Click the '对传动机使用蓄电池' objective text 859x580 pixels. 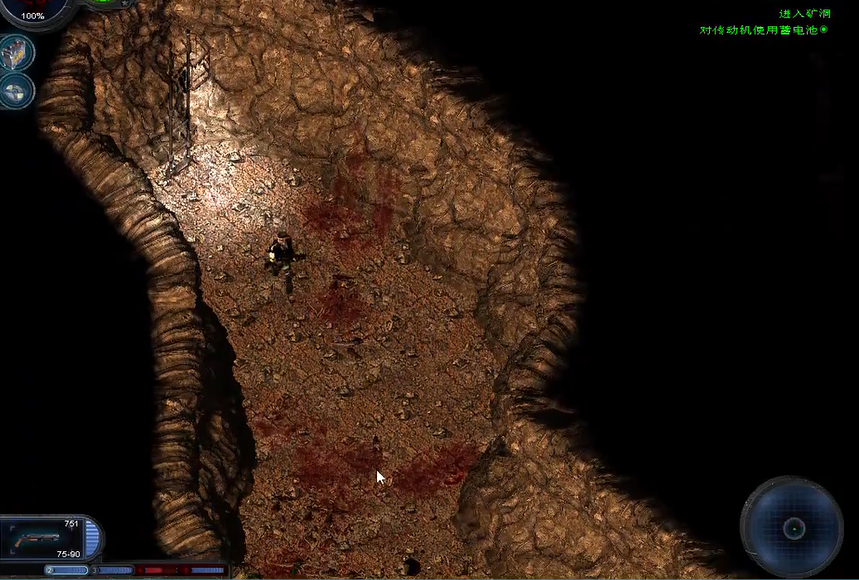(758, 30)
